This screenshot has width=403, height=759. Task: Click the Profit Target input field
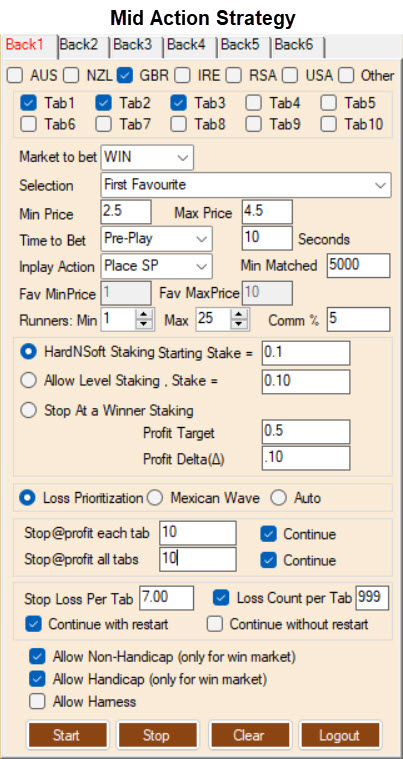[x=306, y=432]
